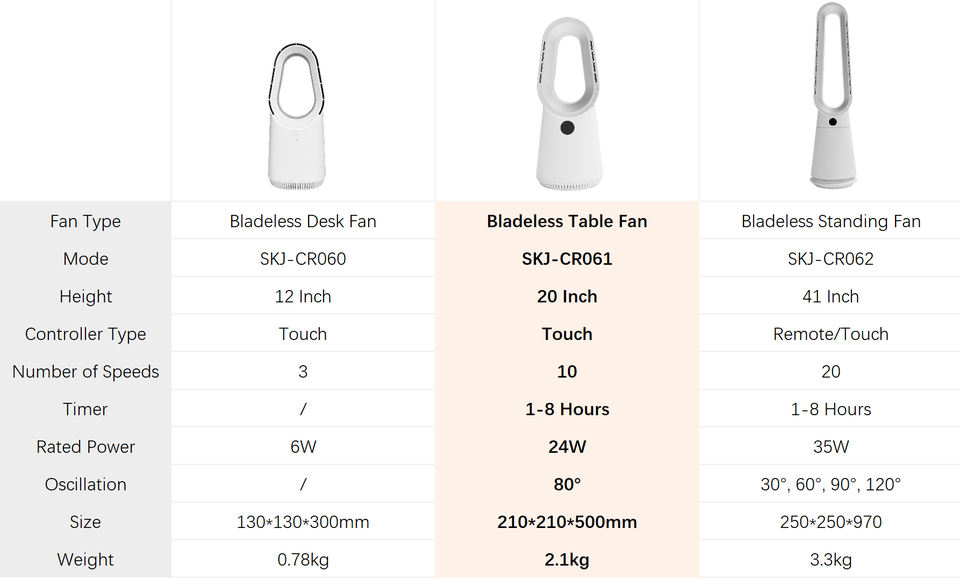Click the 'Remote/Touch' controller cell
Viewport: 960px width, 579px height.
click(830, 334)
